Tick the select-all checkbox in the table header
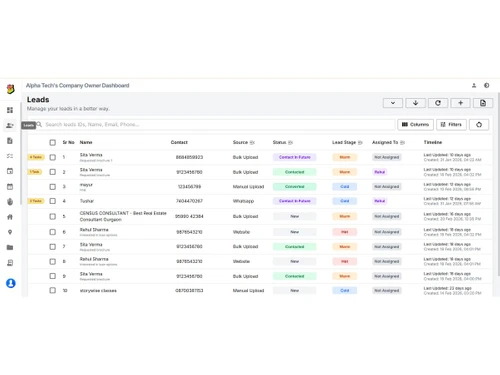The height and width of the screenshot is (375, 500). (53, 143)
